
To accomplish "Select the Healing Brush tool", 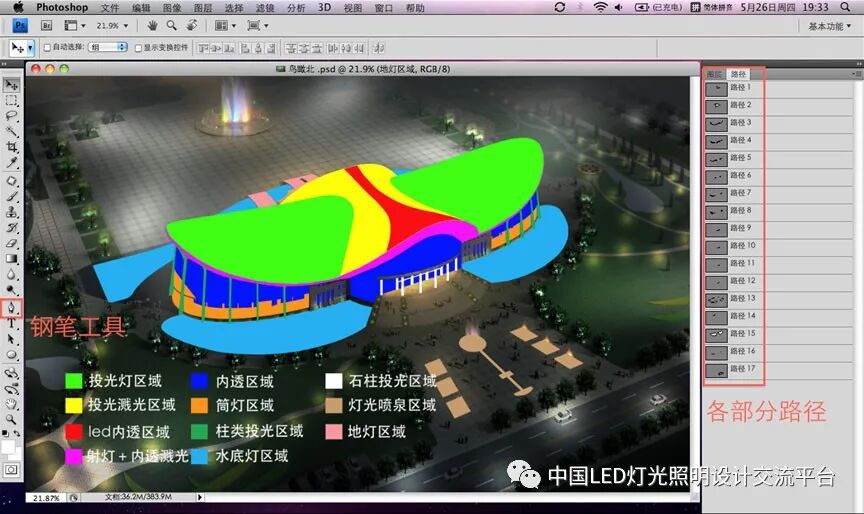I will coord(11,181).
